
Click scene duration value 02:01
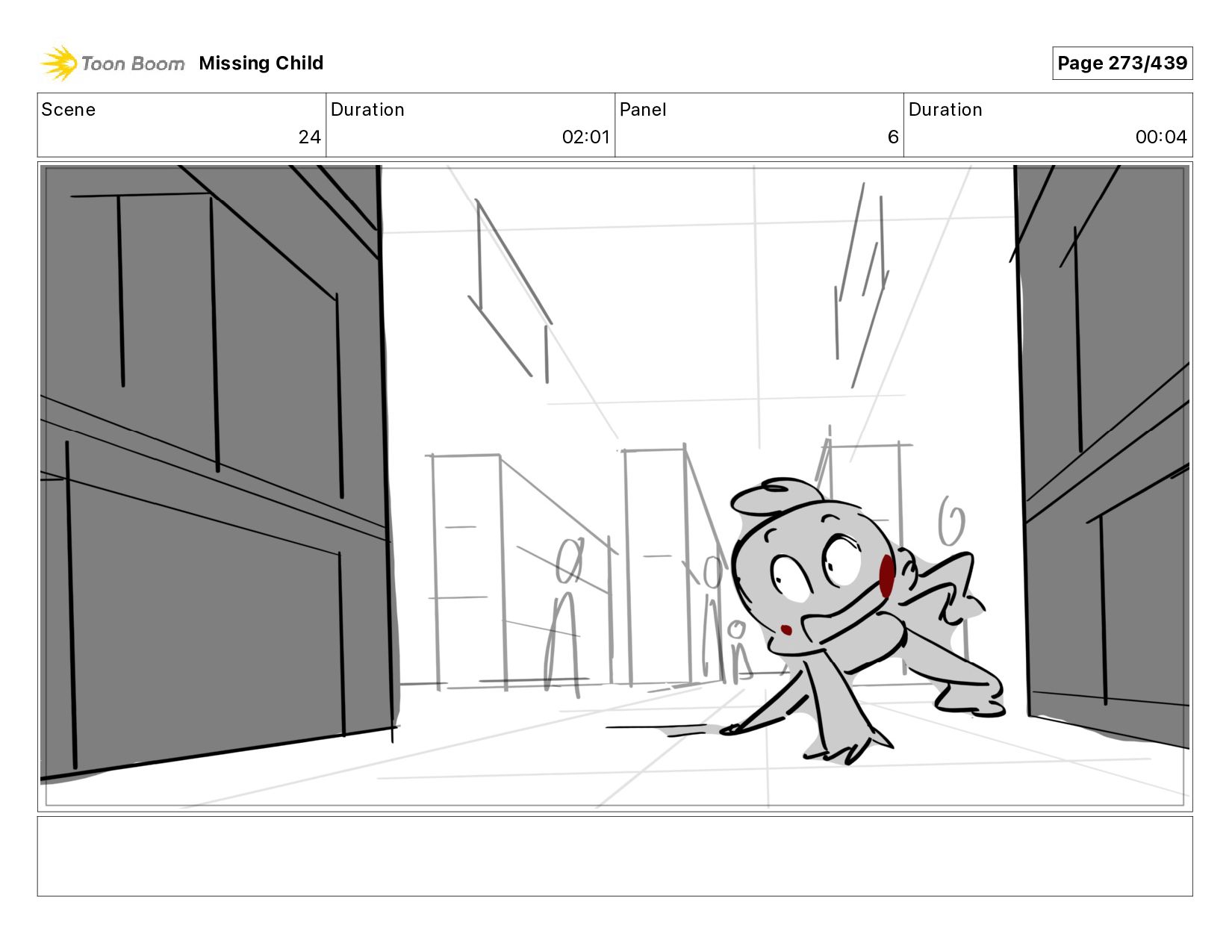pos(586,137)
